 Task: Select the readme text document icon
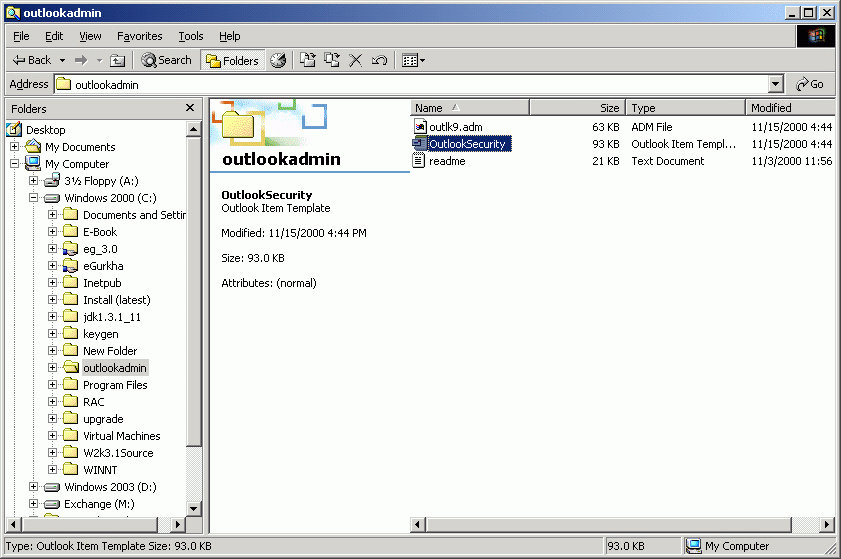(419, 160)
